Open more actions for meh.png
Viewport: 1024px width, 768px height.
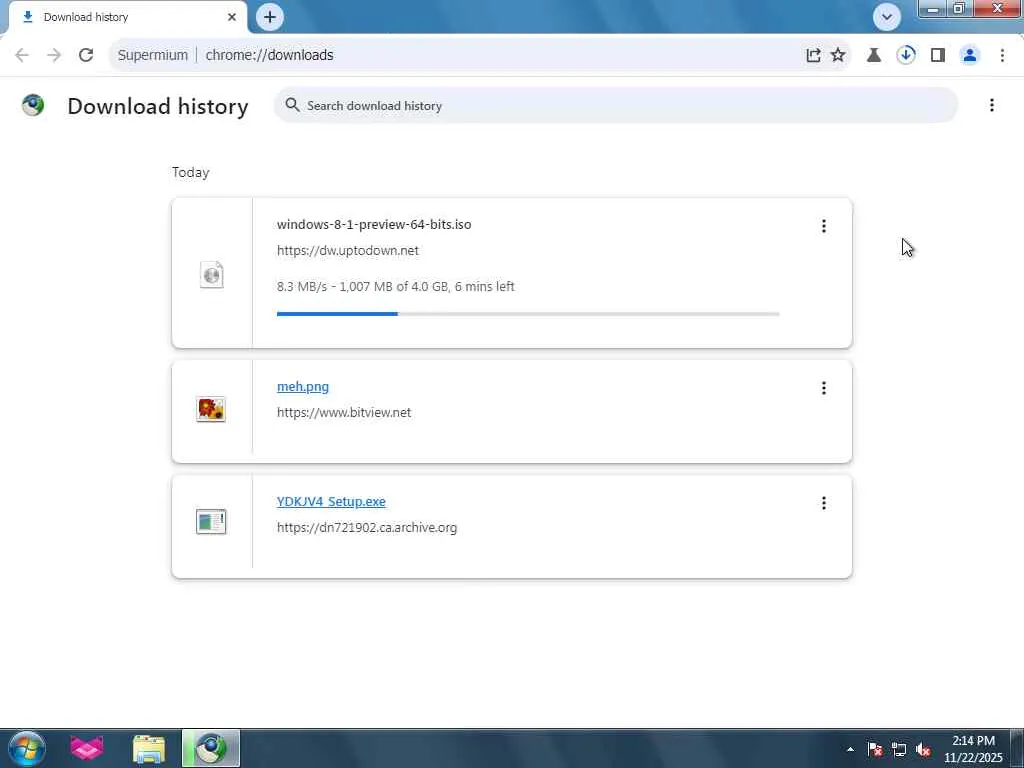[824, 388]
